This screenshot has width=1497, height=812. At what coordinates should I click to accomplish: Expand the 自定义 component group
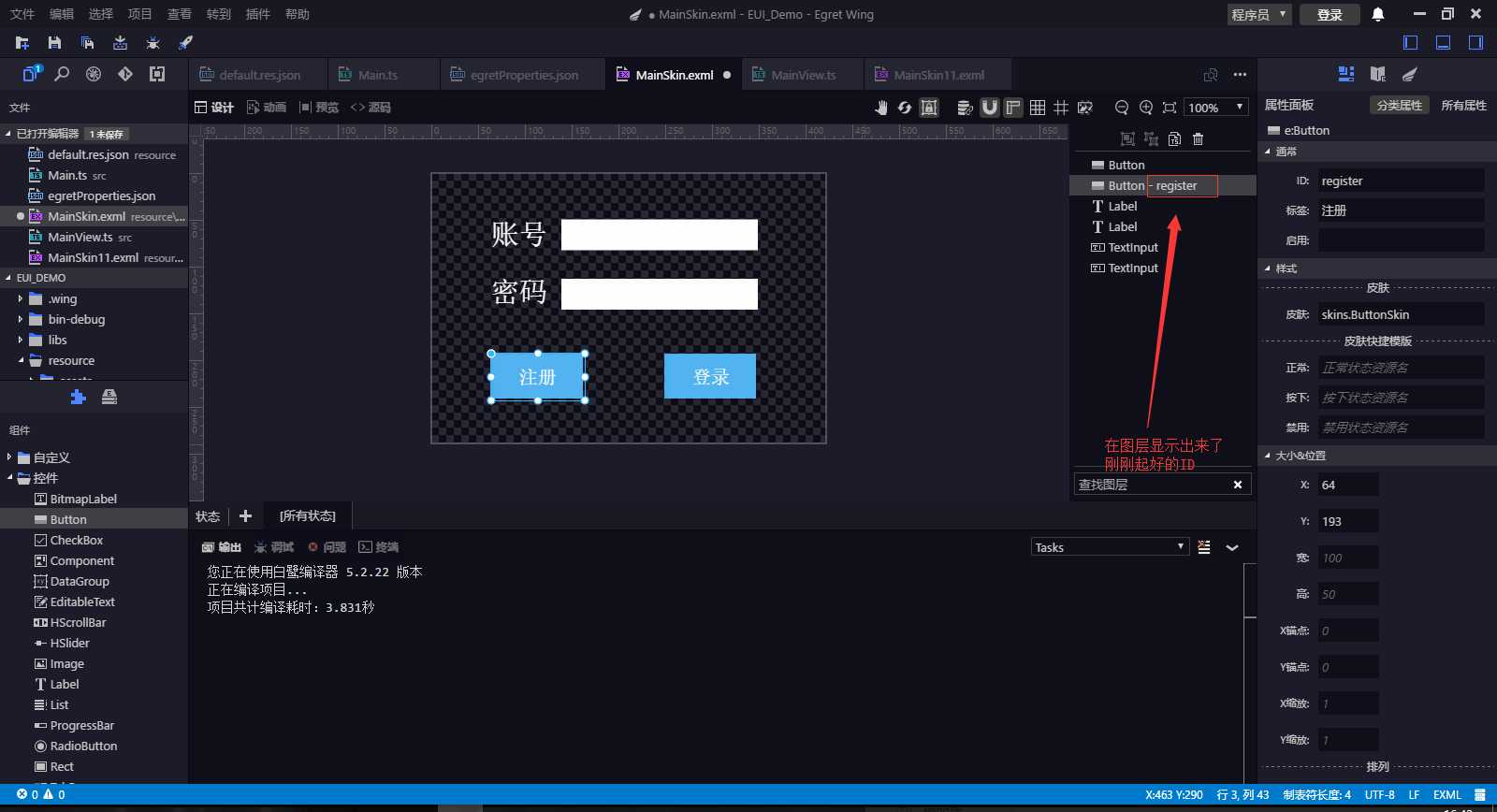click(10, 457)
